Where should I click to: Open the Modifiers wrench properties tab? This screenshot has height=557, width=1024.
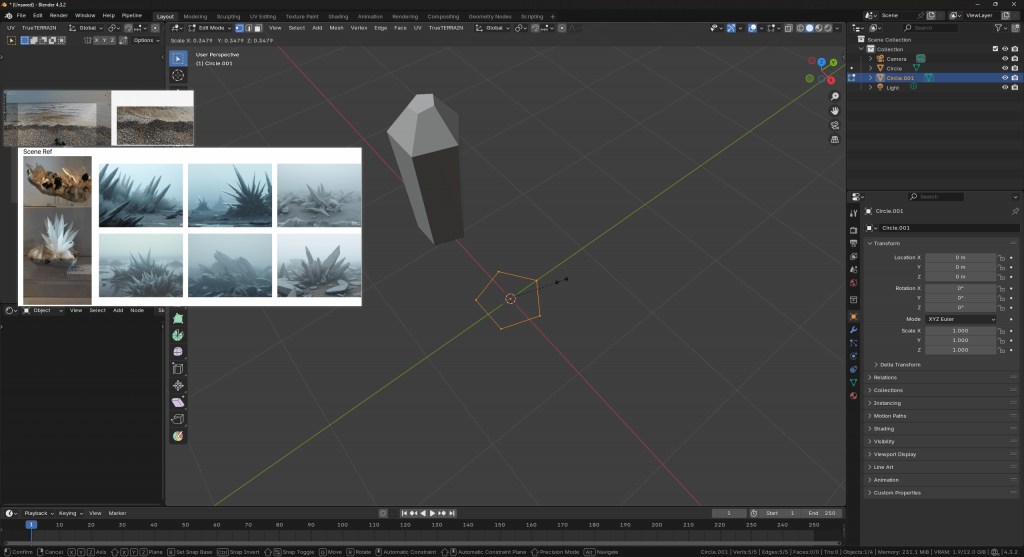[853, 329]
